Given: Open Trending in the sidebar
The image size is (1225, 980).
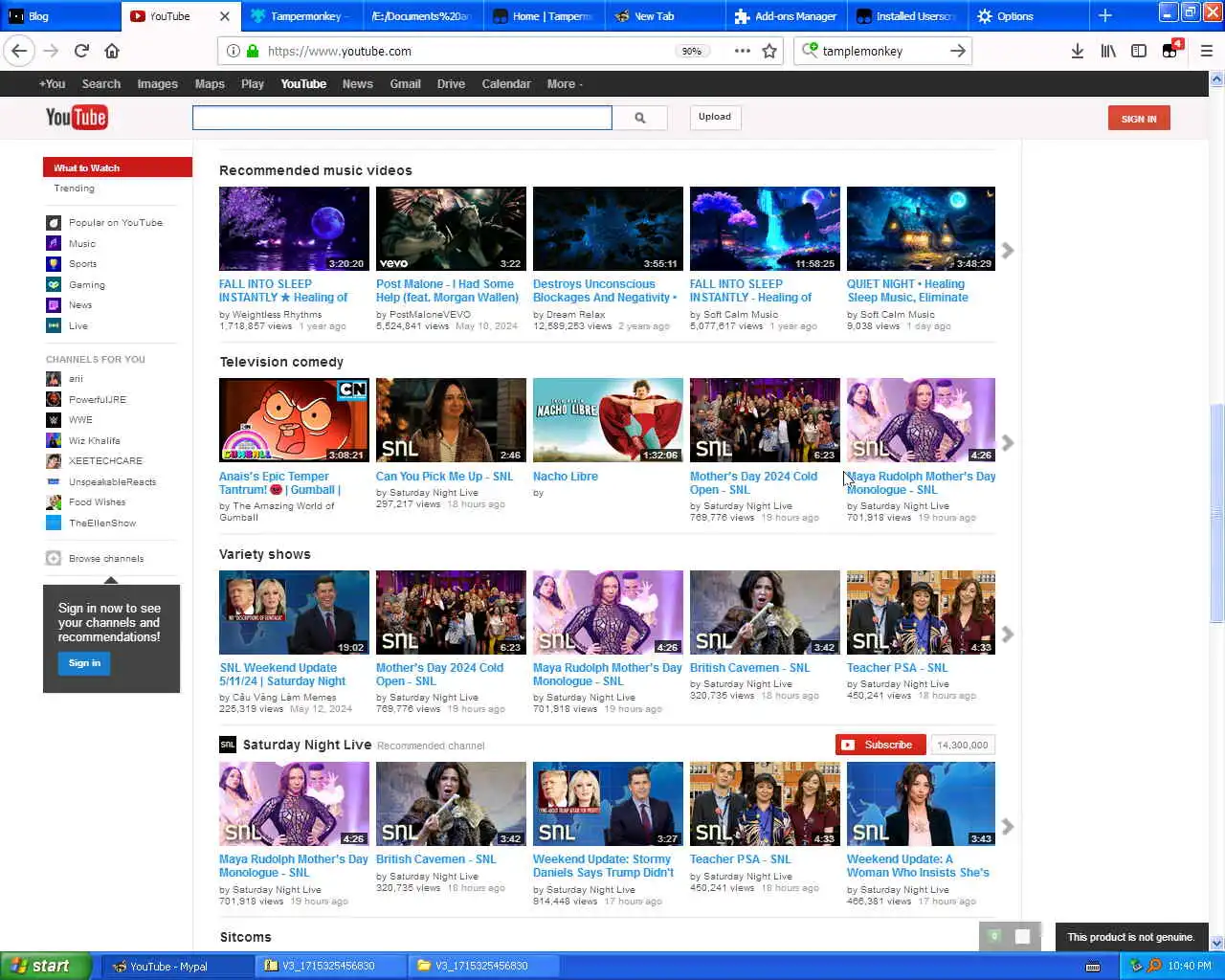Looking at the screenshot, I should [x=75, y=189].
